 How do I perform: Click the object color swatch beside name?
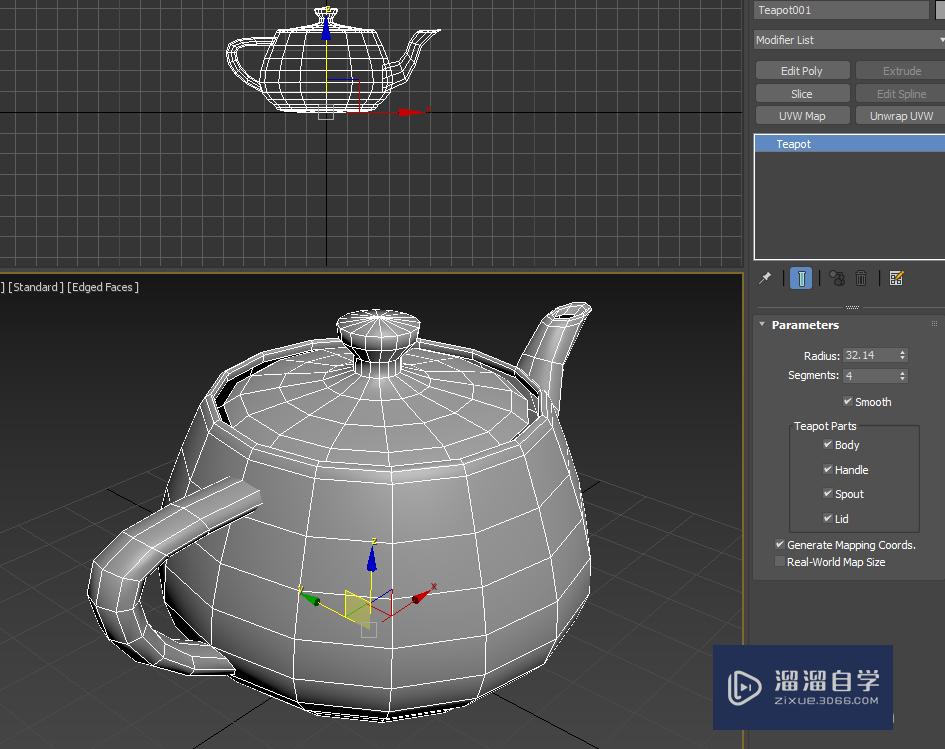[x=940, y=10]
